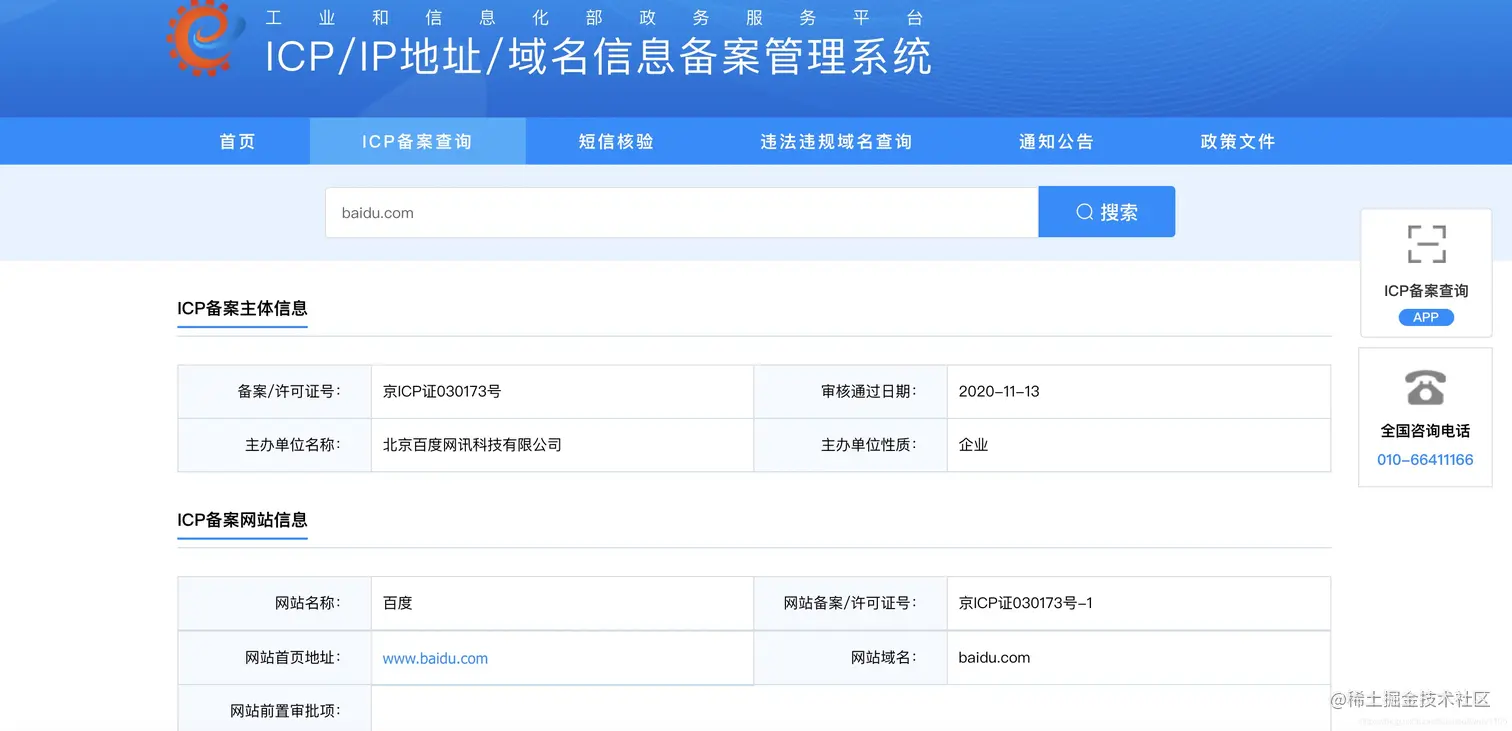The width and height of the screenshot is (1512, 731).
Task: Open the 政策文件 section
Action: (1236, 141)
